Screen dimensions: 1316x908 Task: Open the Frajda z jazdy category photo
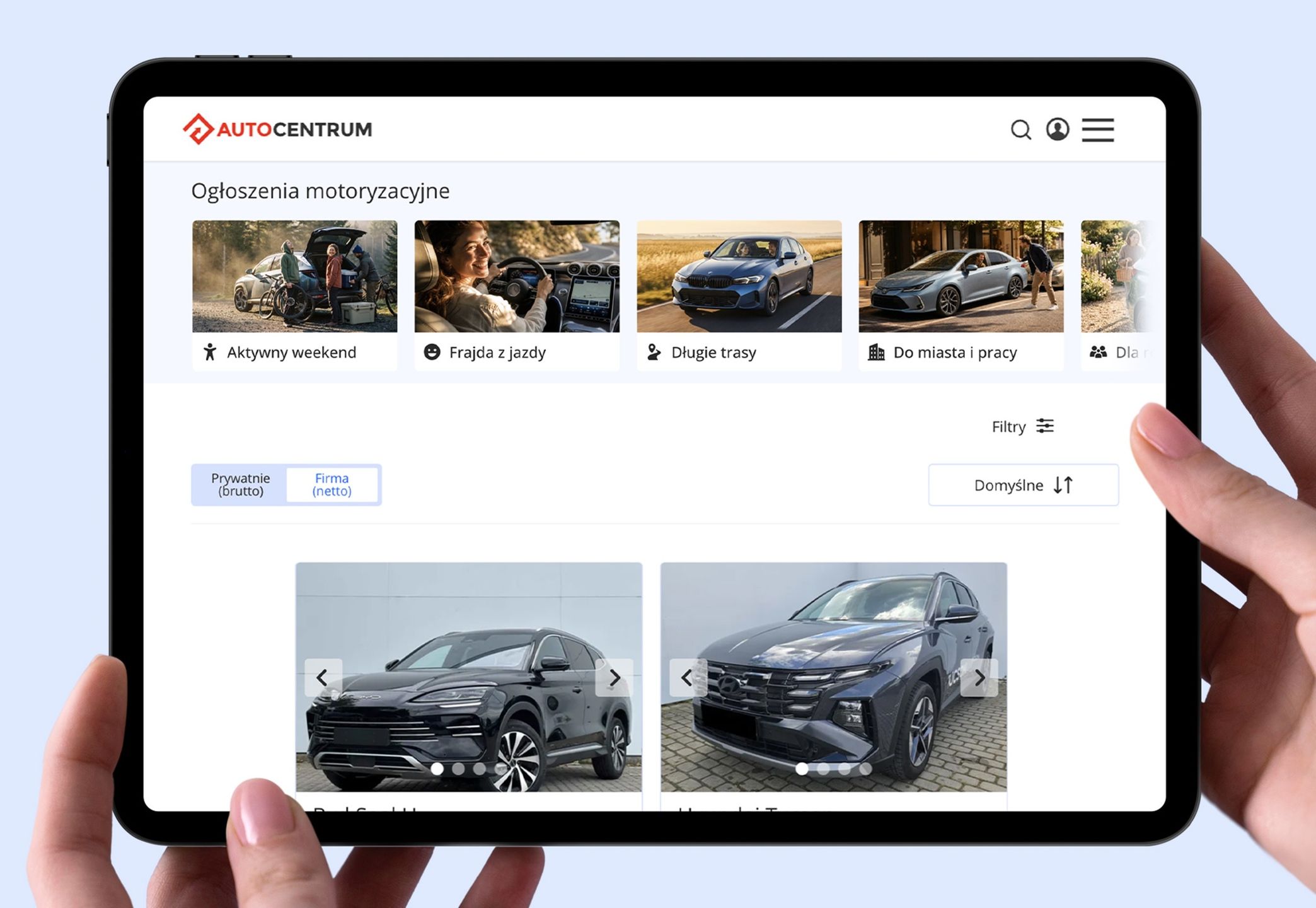point(517,276)
